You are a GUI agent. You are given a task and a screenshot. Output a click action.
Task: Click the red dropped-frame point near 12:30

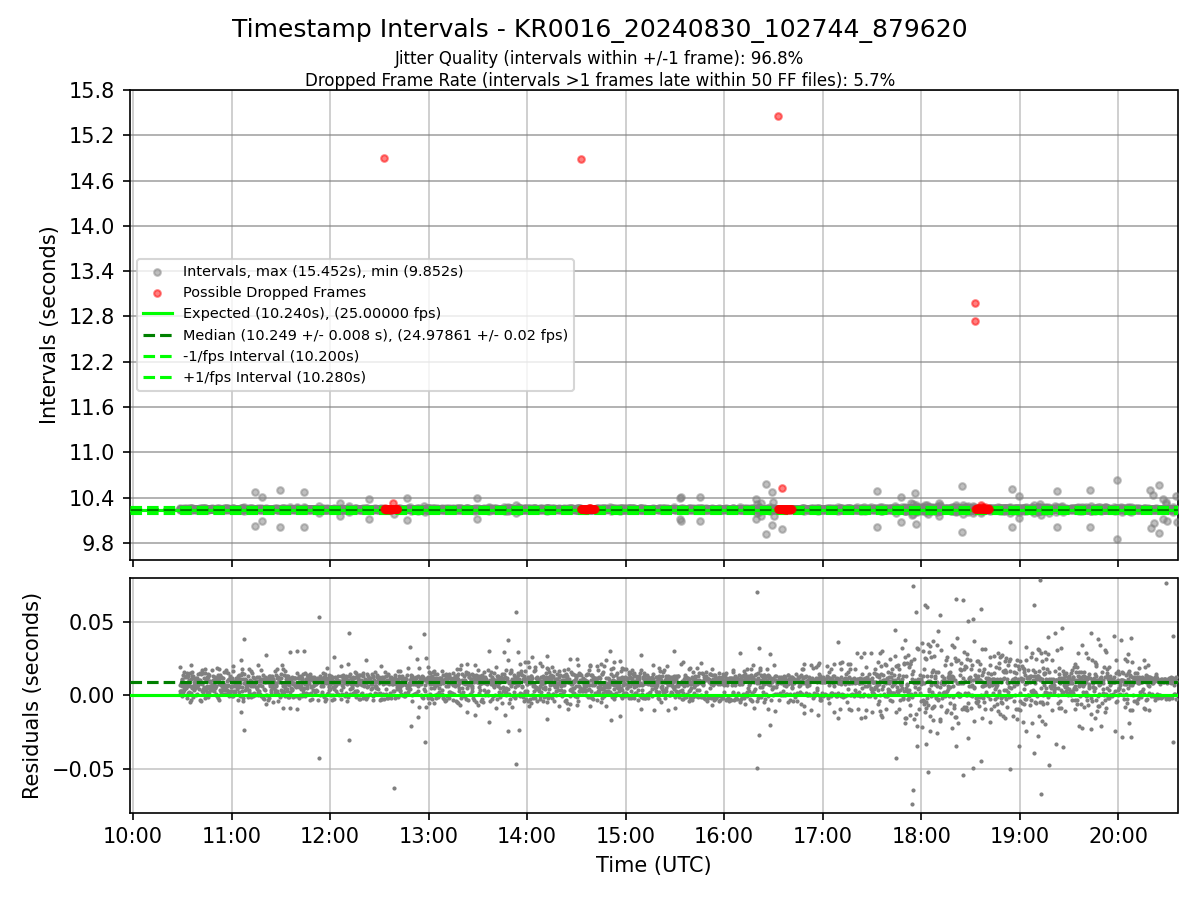[x=384, y=158]
